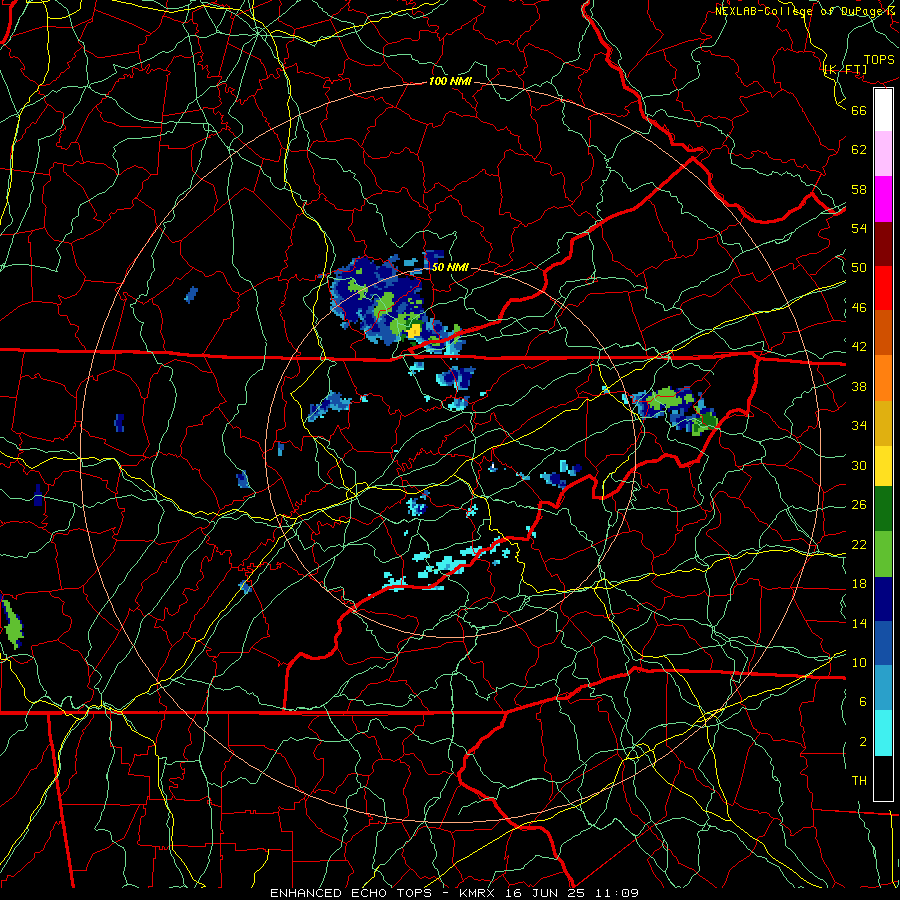
Task: Click the bright orange legend swatch
Action: 883,378
